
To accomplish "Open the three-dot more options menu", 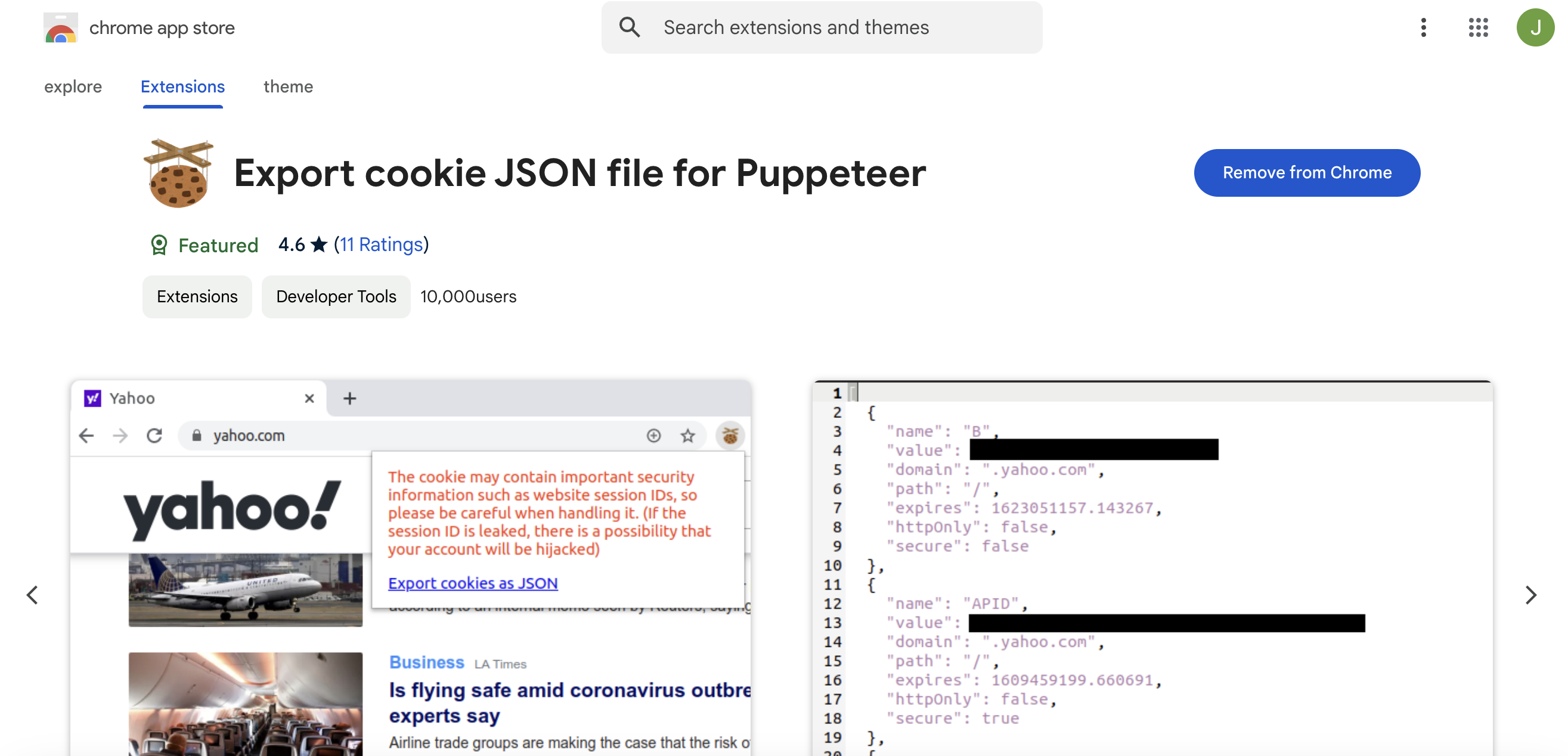I will tap(1423, 27).
